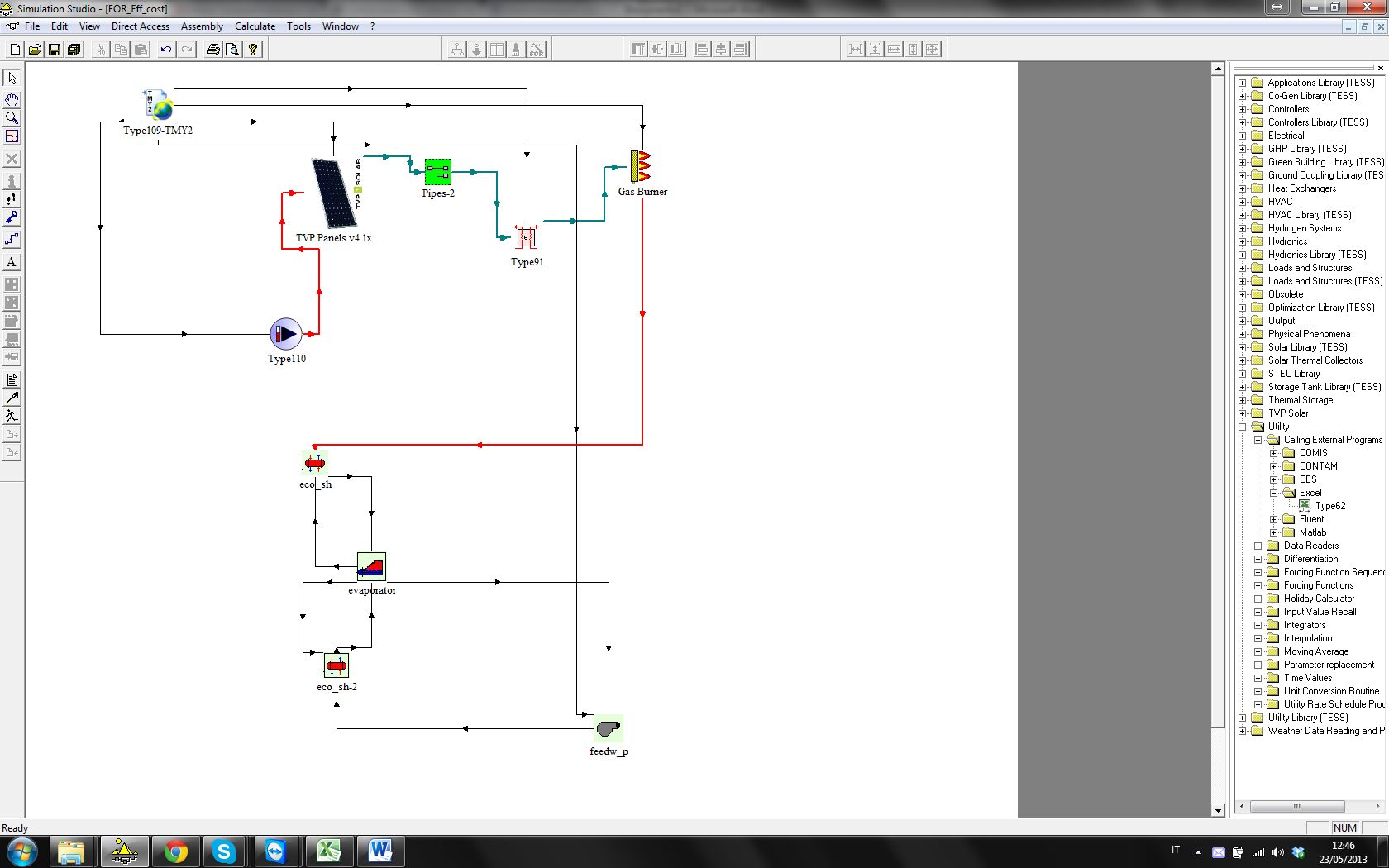Collapse the Excel folder node

[x=1273, y=493]
